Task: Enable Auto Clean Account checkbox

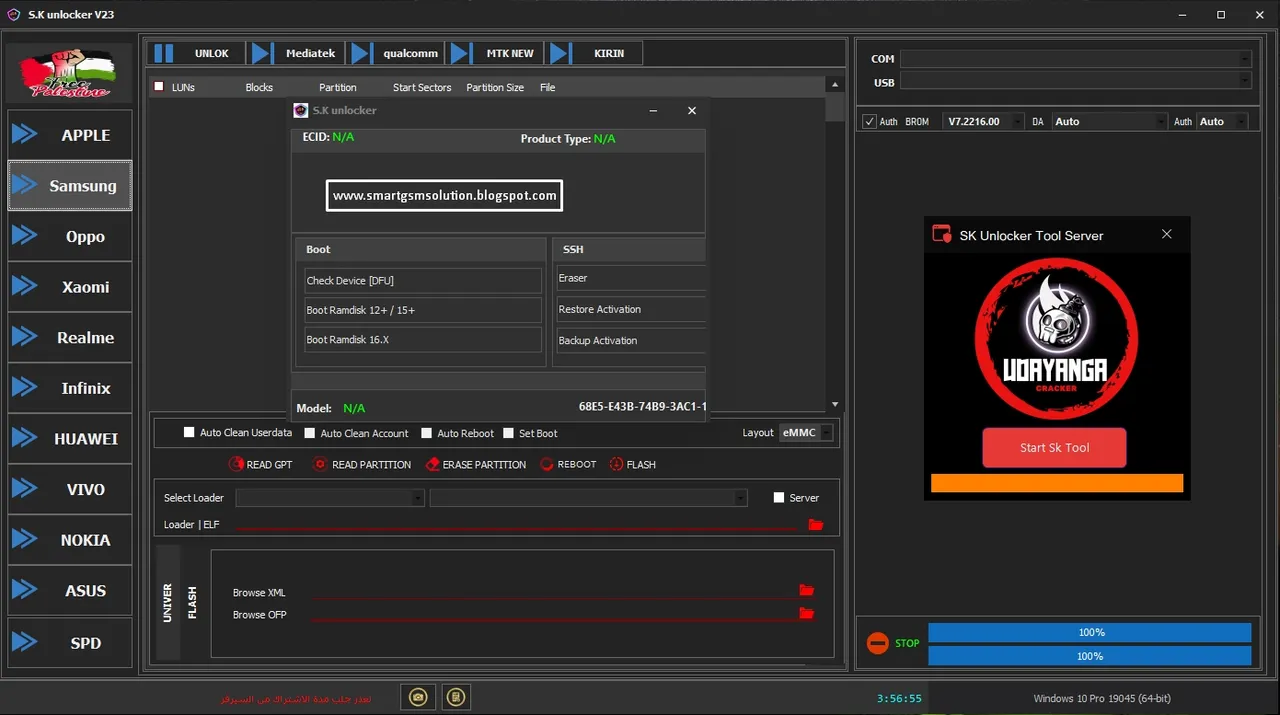Action: [310, 433]
